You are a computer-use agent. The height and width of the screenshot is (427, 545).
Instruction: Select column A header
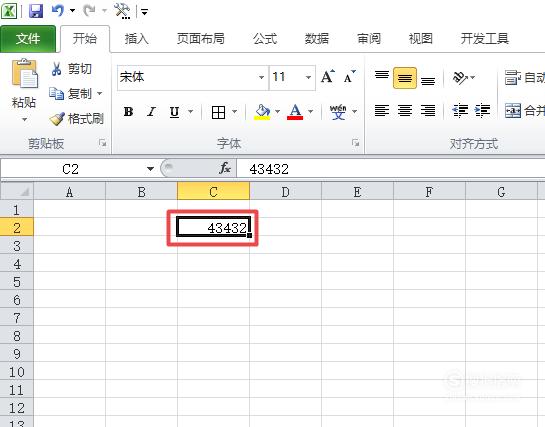(x=70, y=191)
